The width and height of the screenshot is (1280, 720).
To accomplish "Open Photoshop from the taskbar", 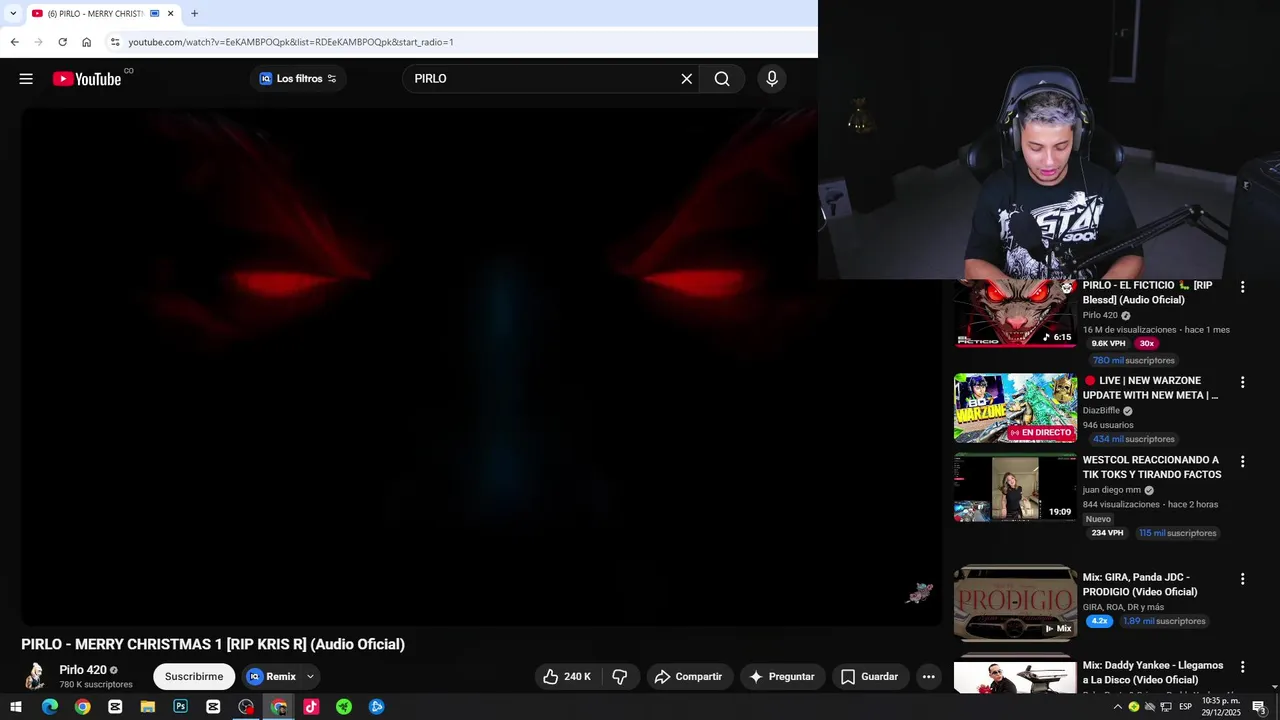I will pyautogui.click(x=180, y=707).
